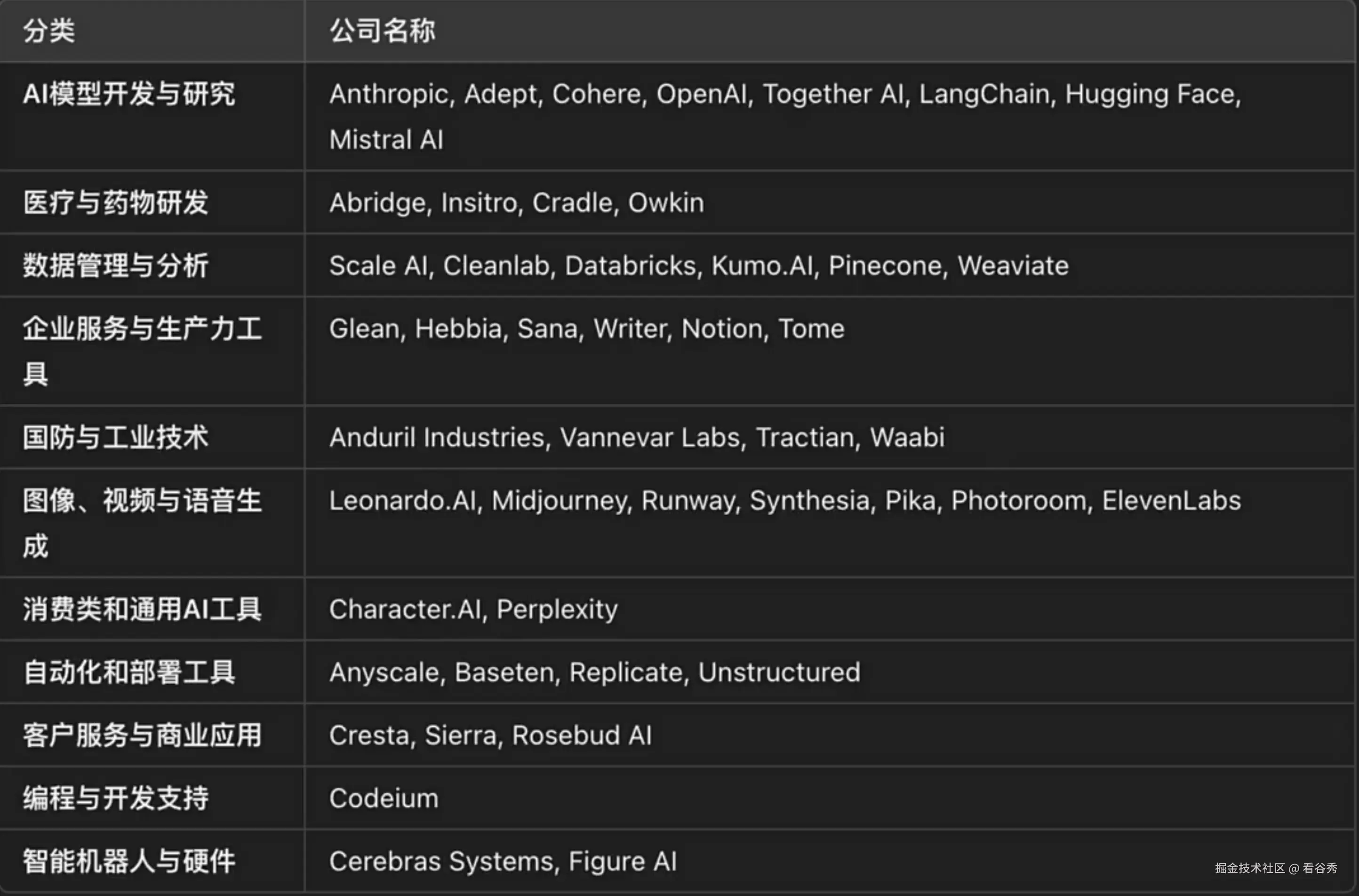The width and height of the screenshot is (1359, 896).
Task: Click the 公司名称 column header
Action: coord(830,31)
